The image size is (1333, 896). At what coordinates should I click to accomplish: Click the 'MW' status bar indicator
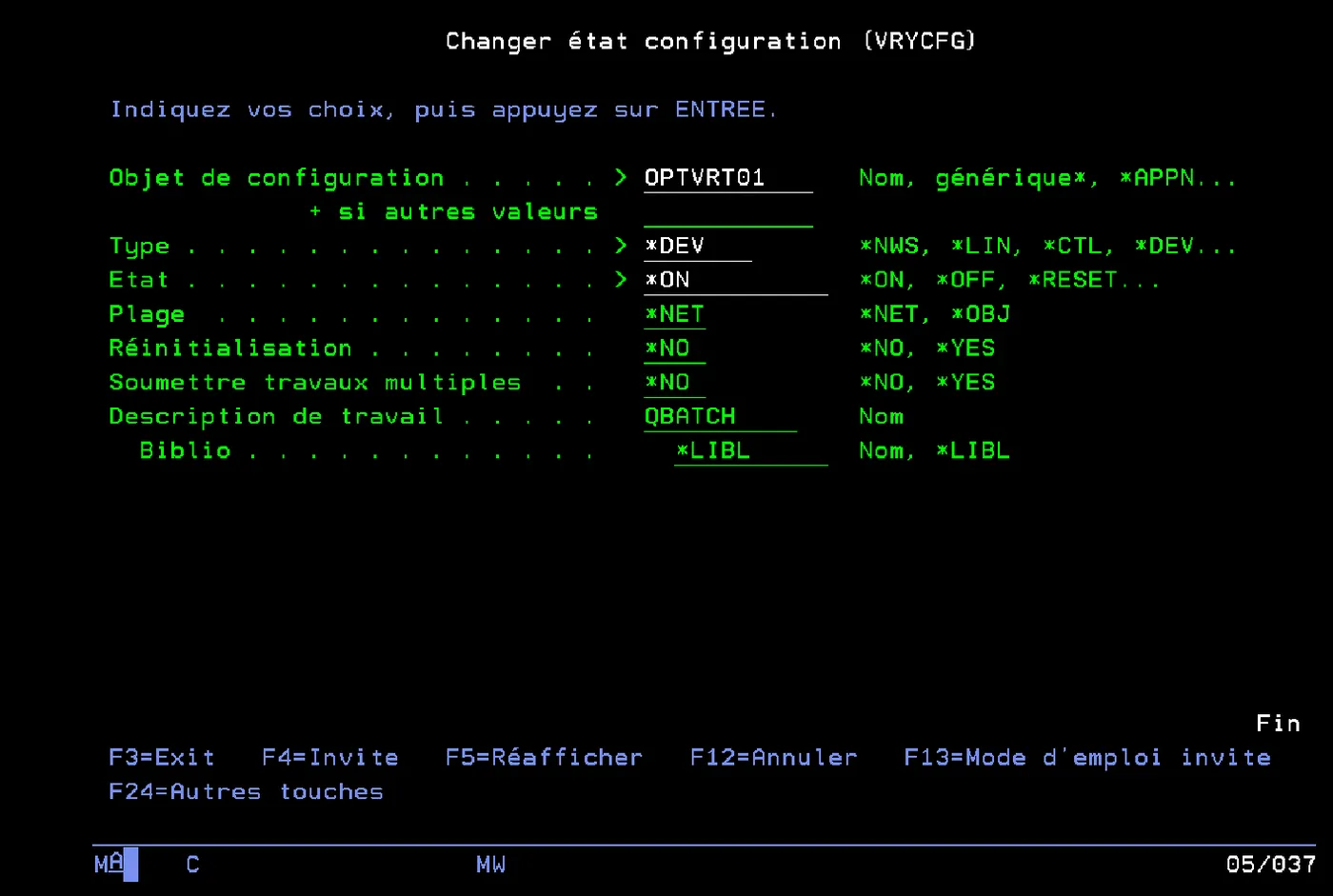pyautogui.click(x=490, y=865)
